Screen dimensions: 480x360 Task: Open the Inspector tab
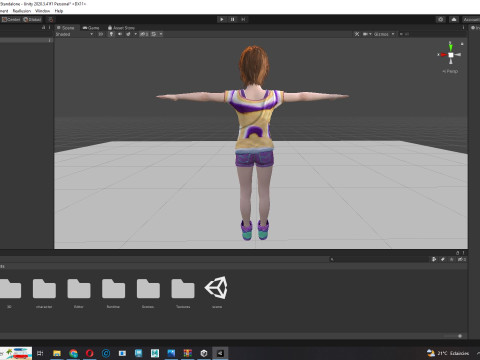(475, 28)
